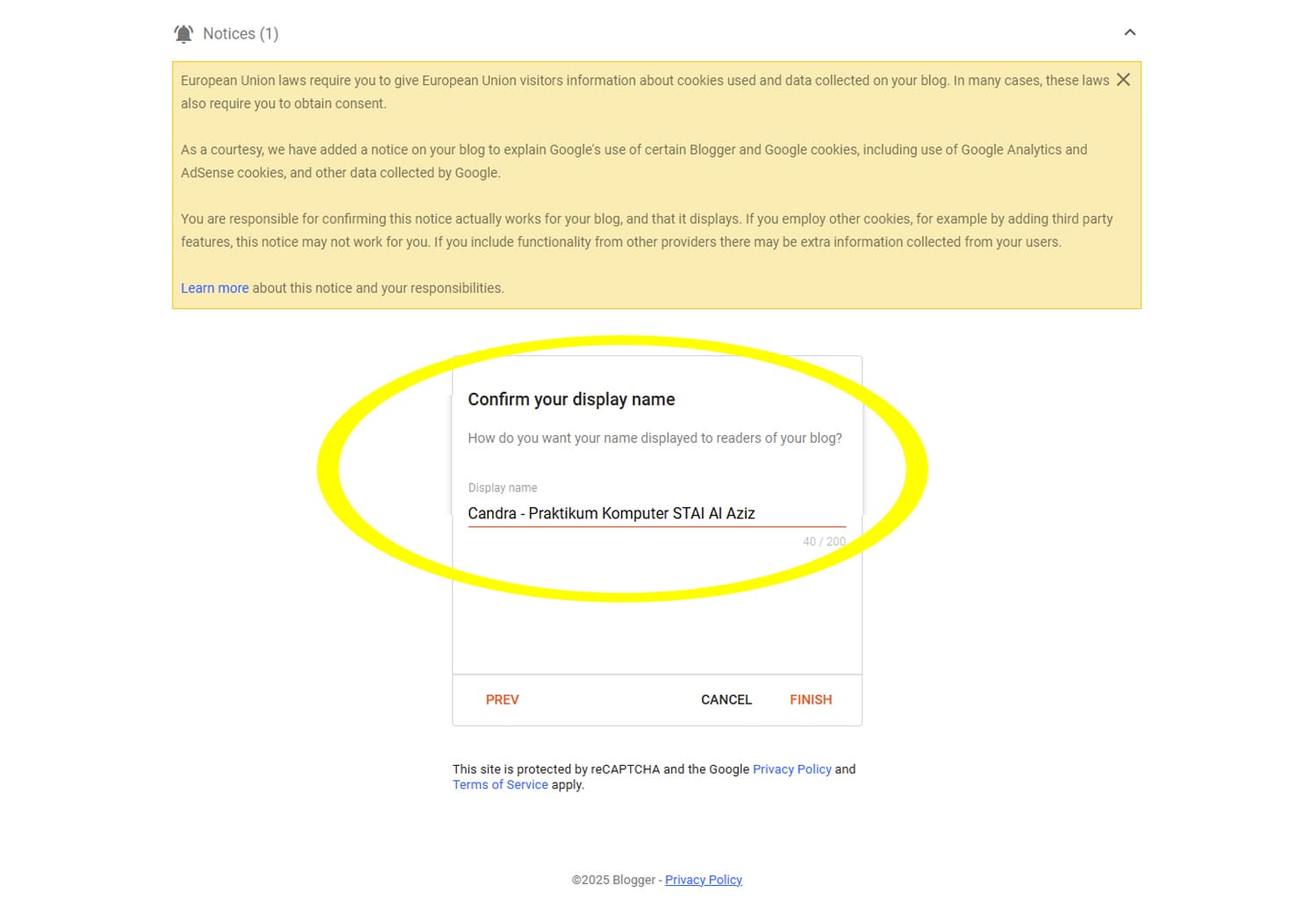Image resolution: width=1316 pixels, height=900 pixels.
Task: Click FINISH to confirm the display name
Action: pos(810,699)
